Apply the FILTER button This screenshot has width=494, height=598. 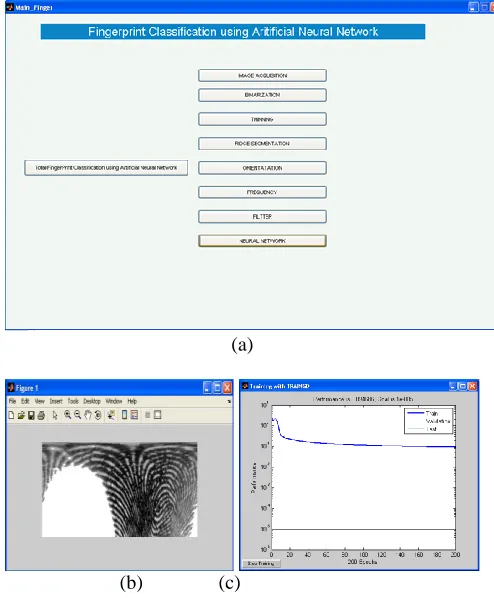point(262,216)
